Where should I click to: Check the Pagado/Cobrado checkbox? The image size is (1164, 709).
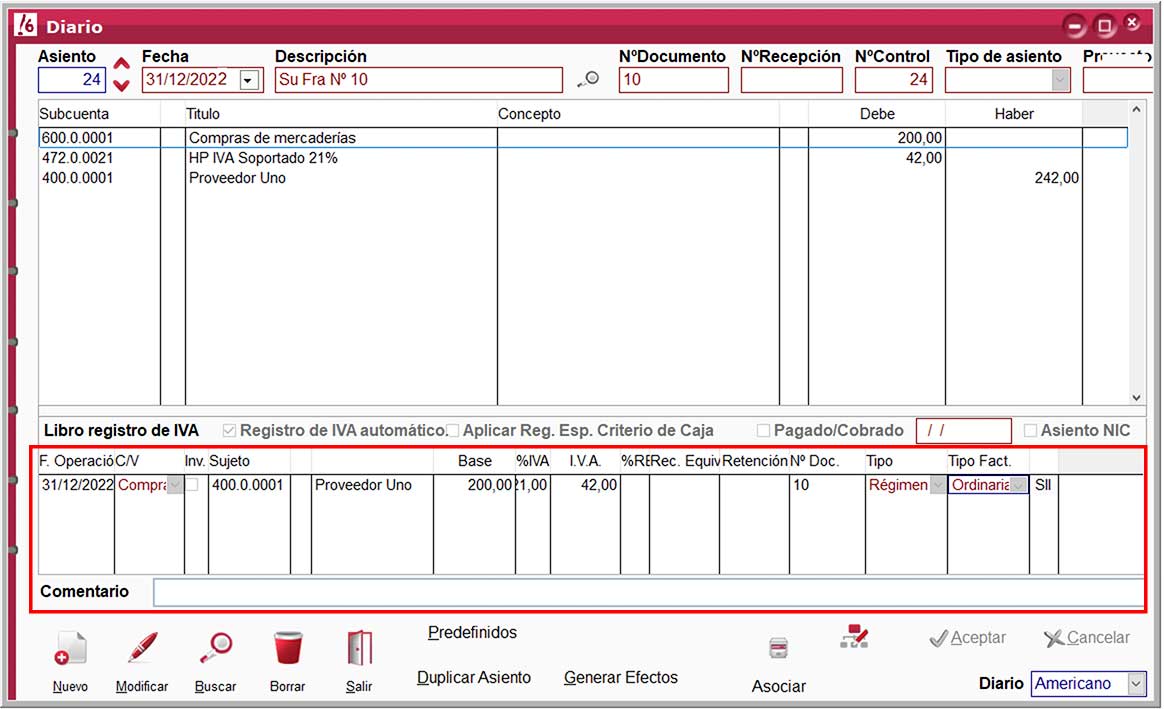click(x=763, y=431)
